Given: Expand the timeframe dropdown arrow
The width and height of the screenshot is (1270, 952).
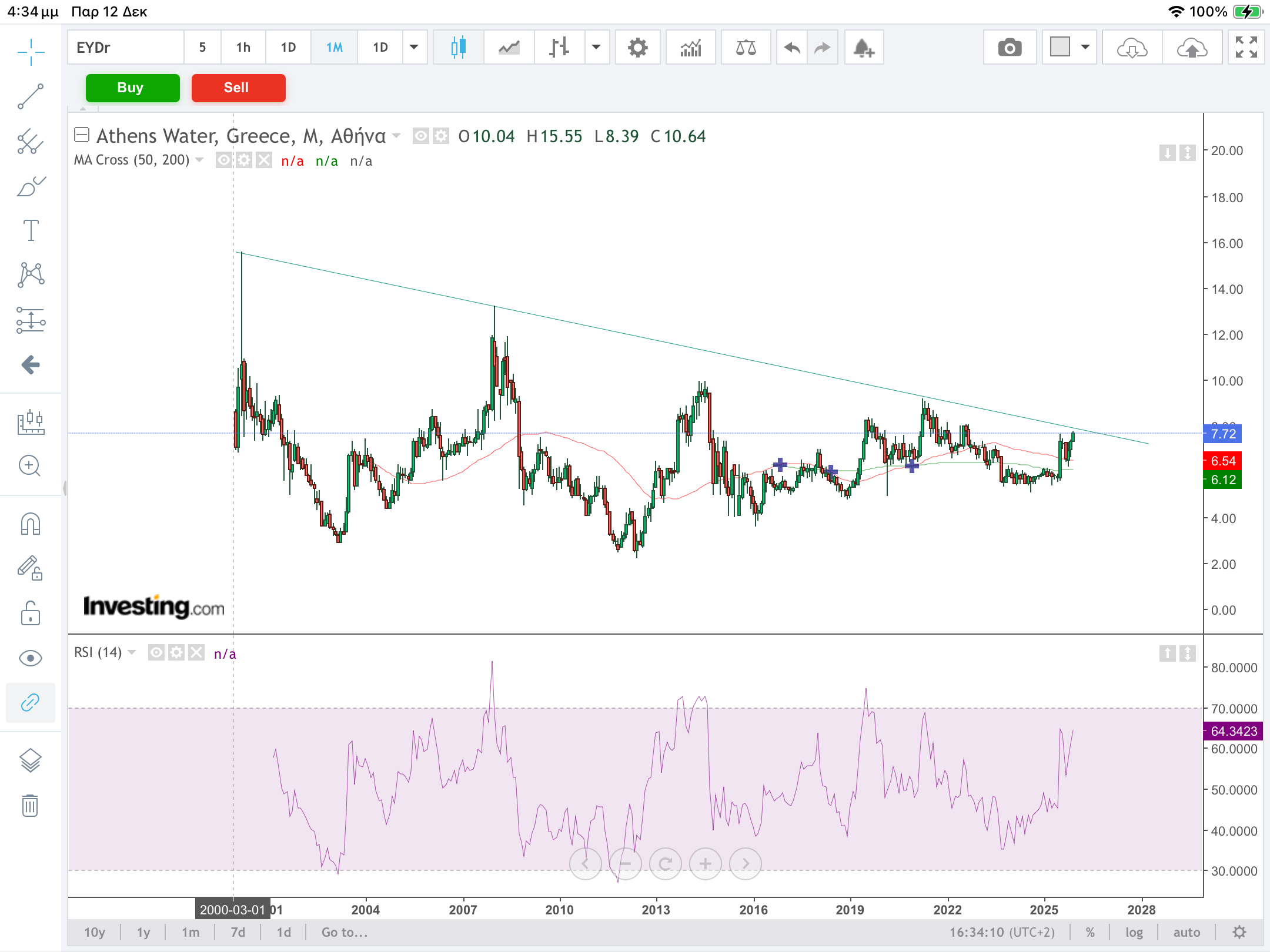Looking at the screenshot, I should click(x=414, y=48).
